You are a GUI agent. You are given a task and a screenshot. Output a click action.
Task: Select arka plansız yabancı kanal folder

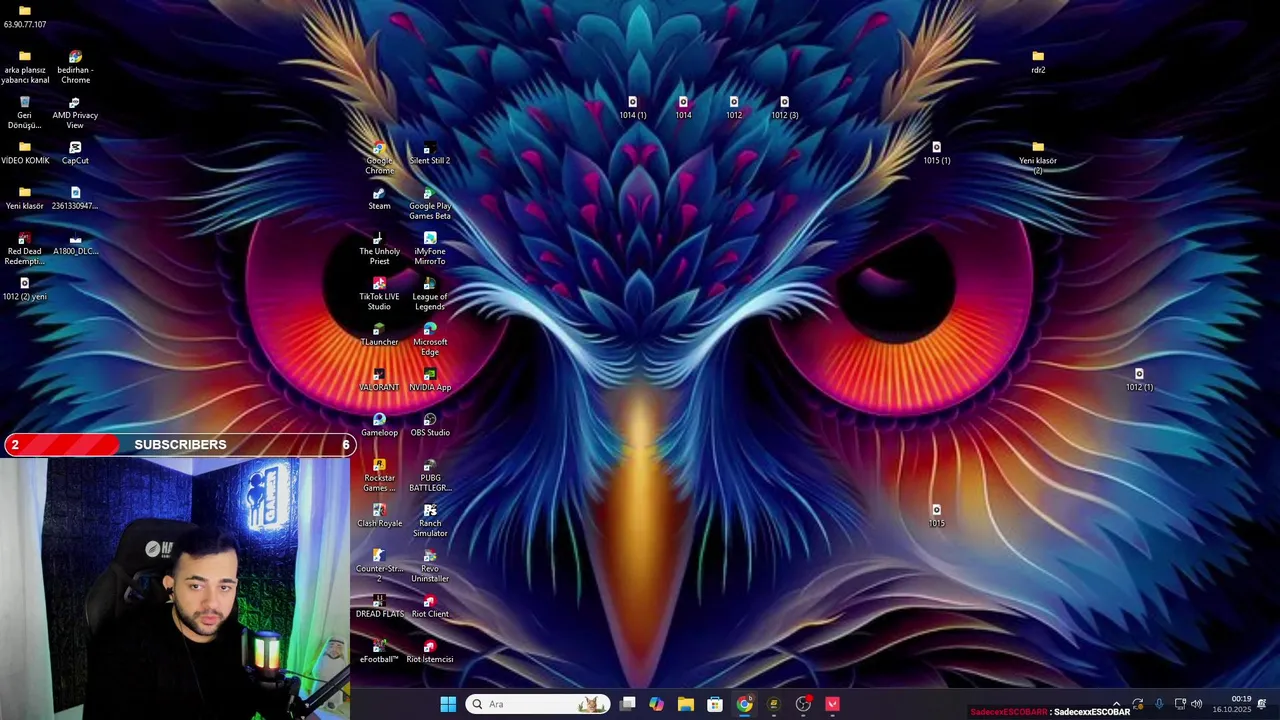[25, 68]
